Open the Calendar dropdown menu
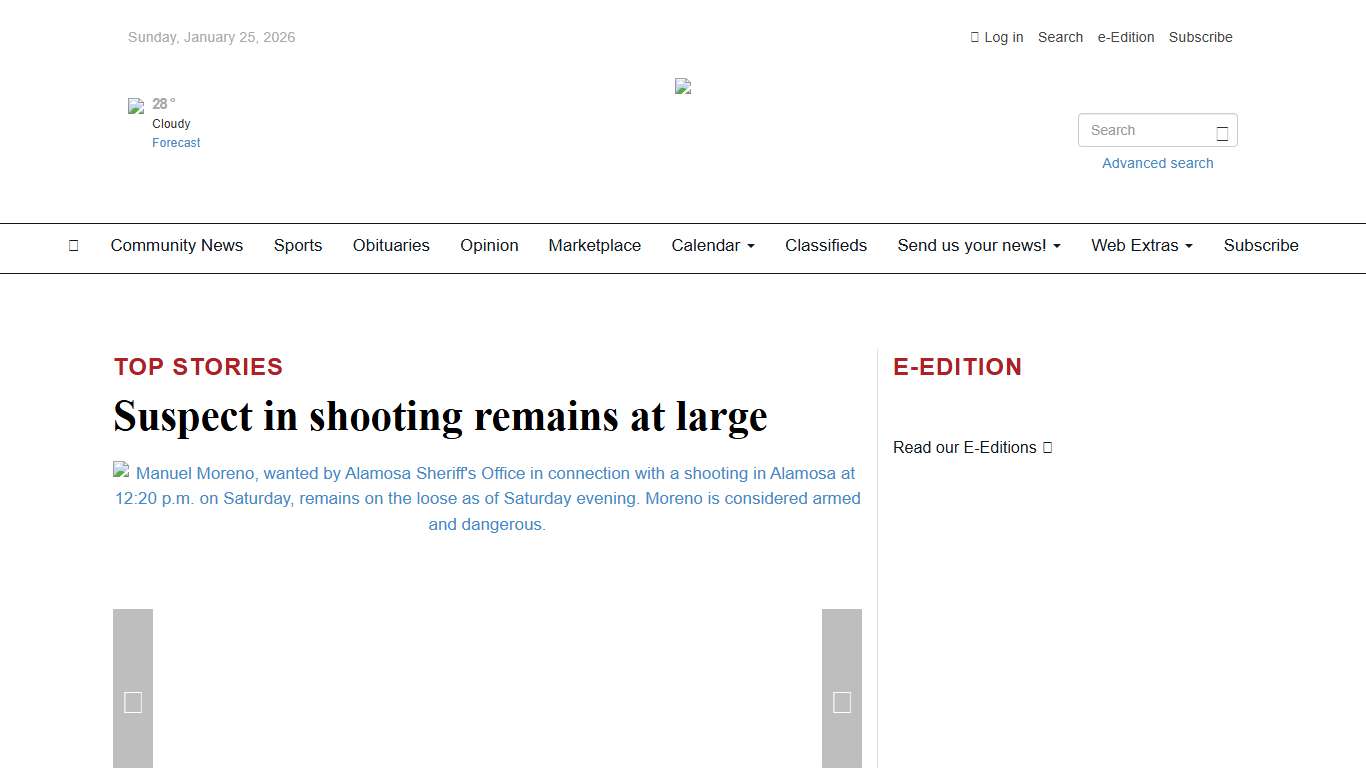Viewport: 1366px width, 768px height. coord(712,246)
